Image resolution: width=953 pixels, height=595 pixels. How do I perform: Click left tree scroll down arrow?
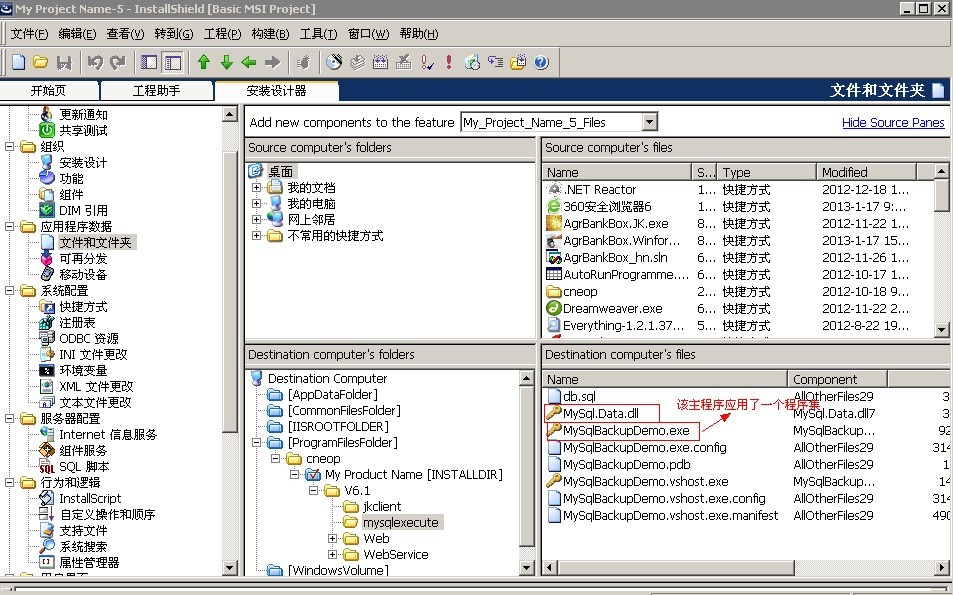230,568
